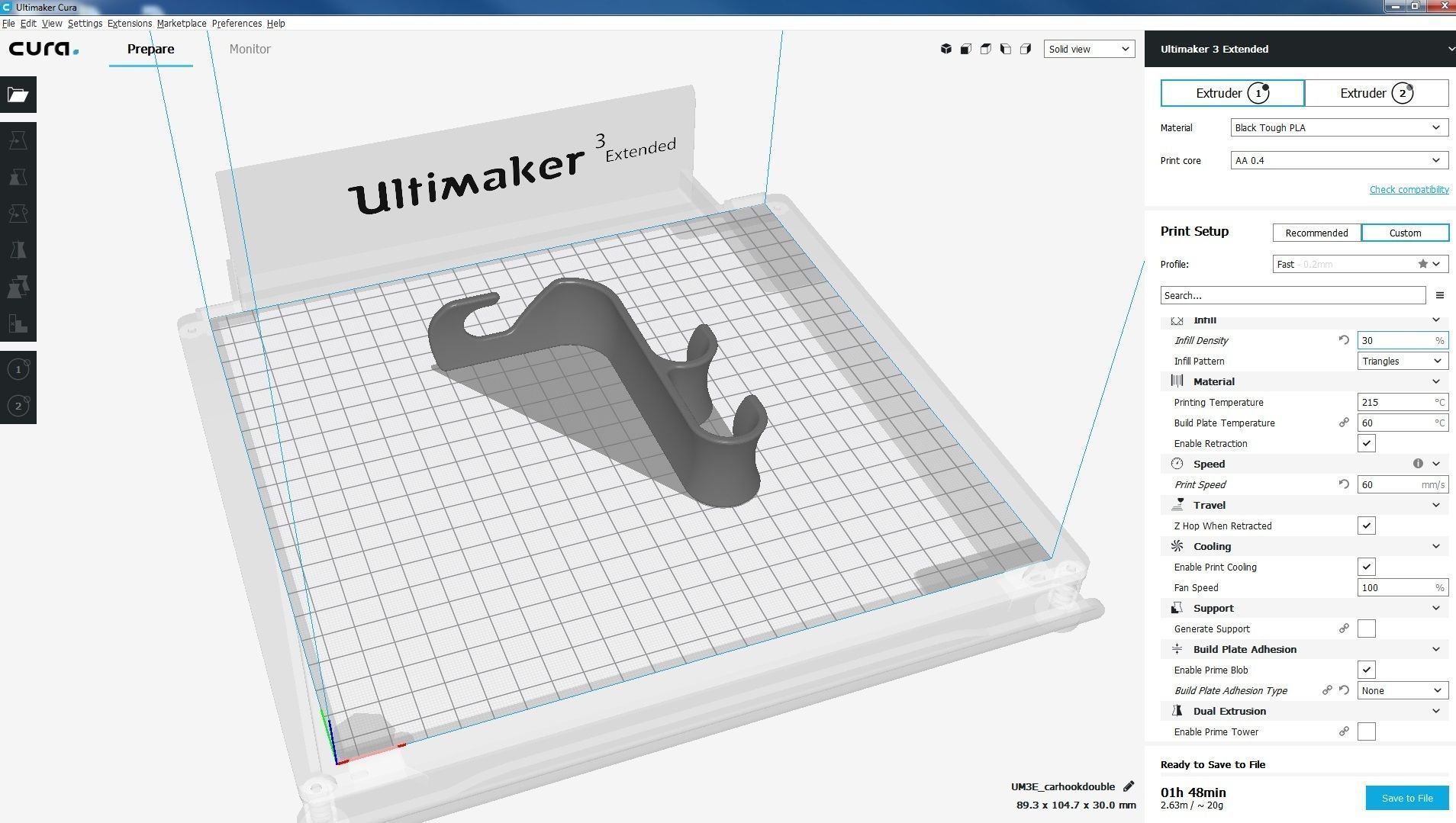Switch camera to right side view icon
The width and height of the screenshot is (1456, 823).
1026,49
